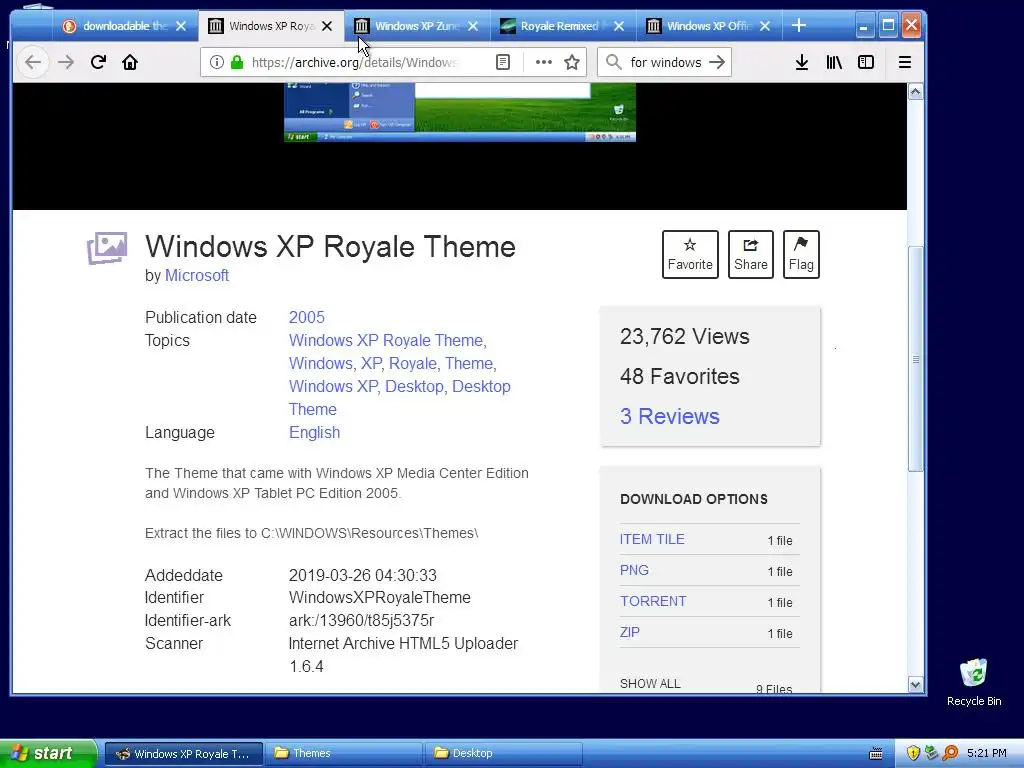This screenshot has height=768, width=1024.
Task: Download the PNG file
Action: (x=634, y=570)
